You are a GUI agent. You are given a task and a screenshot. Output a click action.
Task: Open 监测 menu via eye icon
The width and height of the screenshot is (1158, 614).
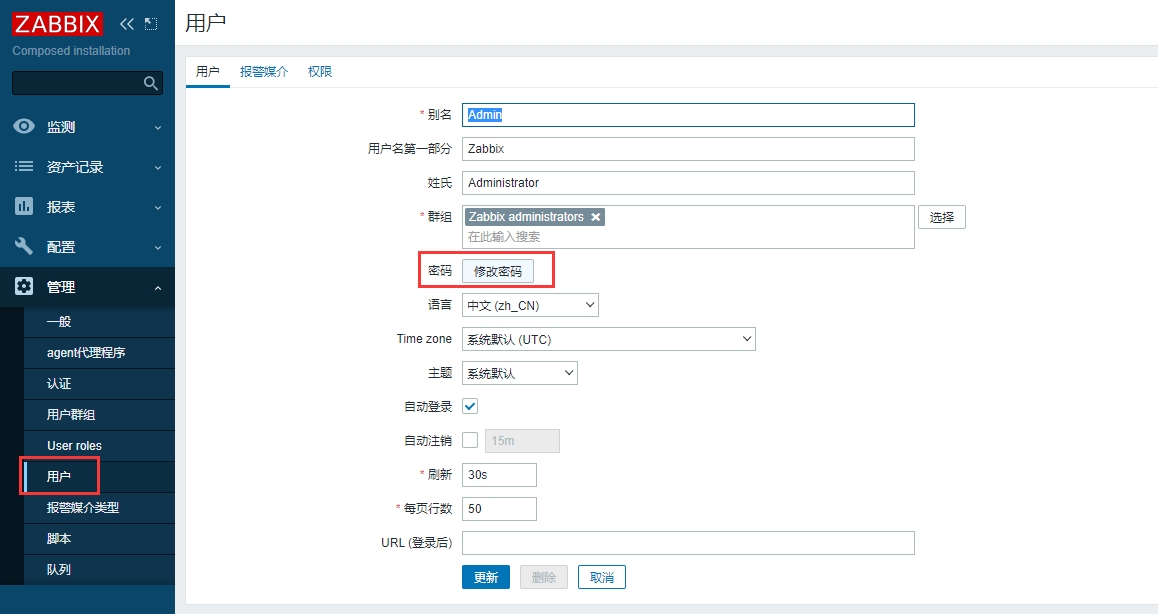point(24,127)
